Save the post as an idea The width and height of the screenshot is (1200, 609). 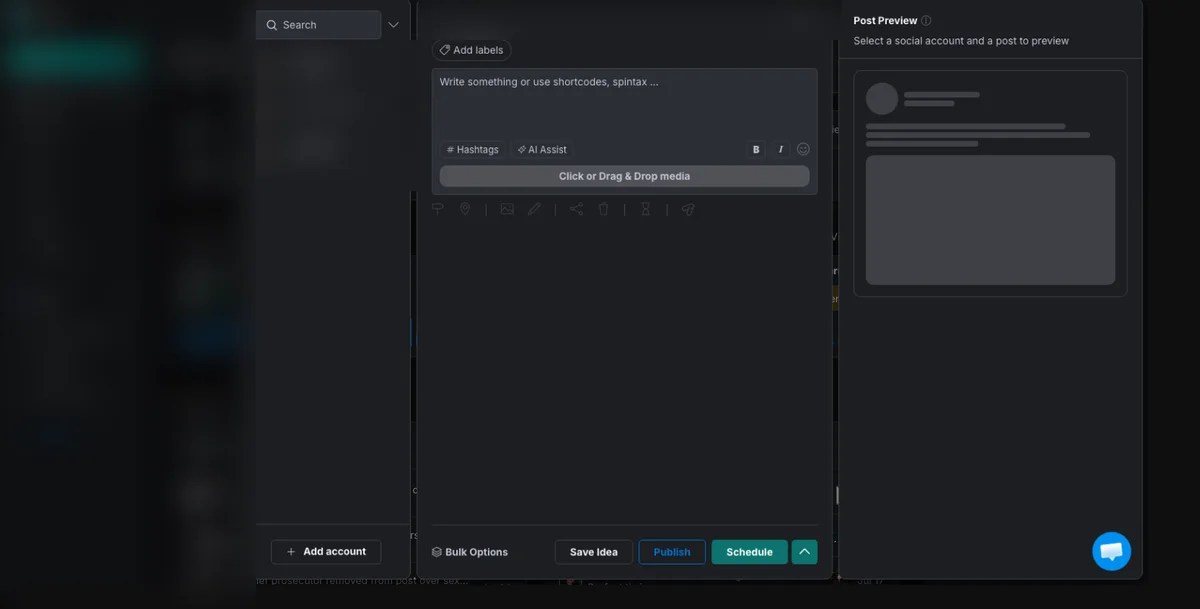tap(594, 552)
